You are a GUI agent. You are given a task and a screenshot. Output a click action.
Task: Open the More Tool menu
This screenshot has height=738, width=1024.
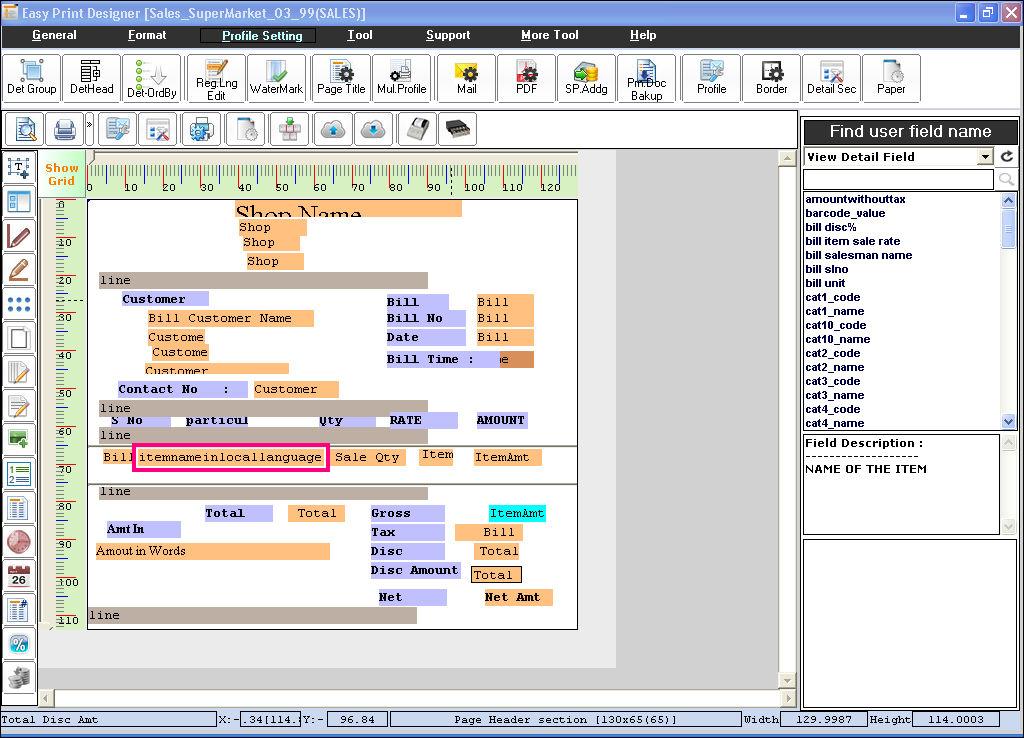[549, 35]
